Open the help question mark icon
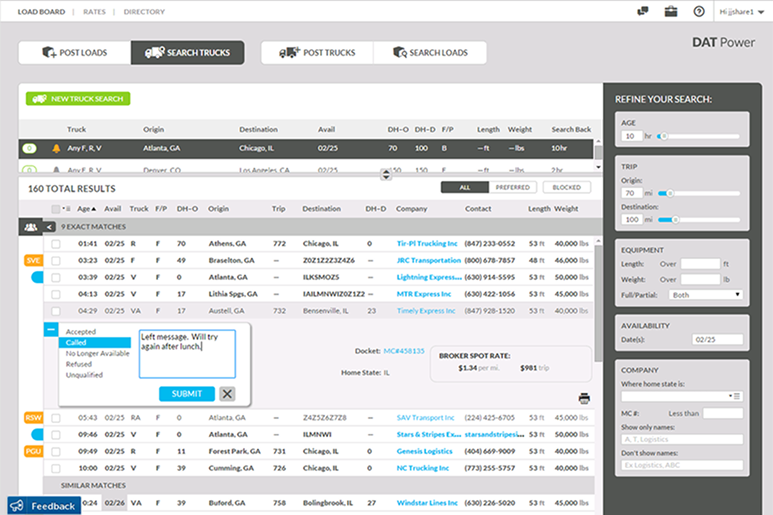 pyautogui.click(x=699, y=11)
